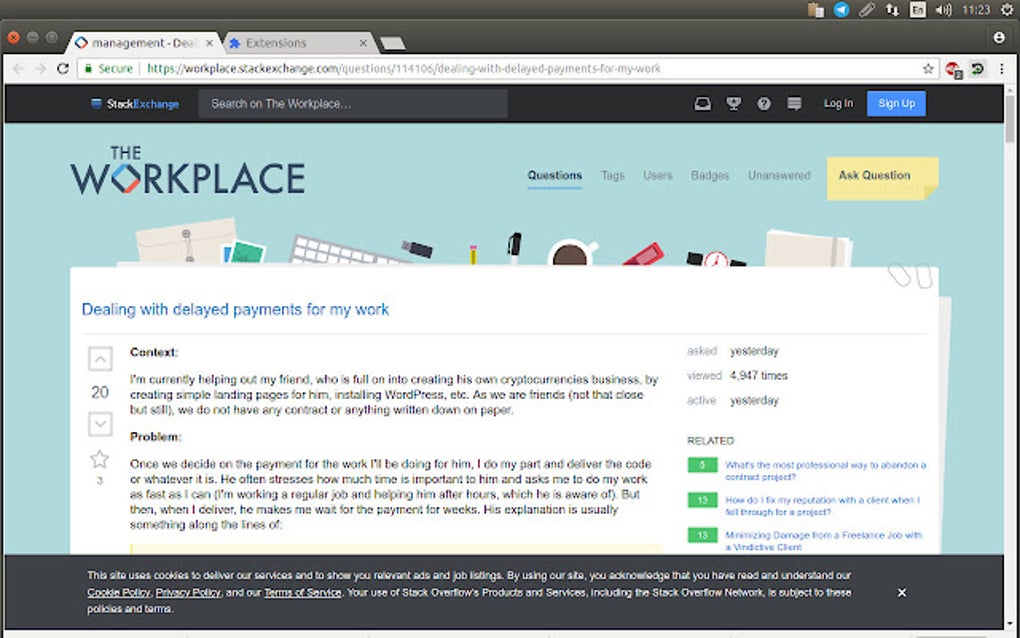The image size is (1020, 638).
Task: Click the upvote arrow on the question
Action: click(99, 359)
